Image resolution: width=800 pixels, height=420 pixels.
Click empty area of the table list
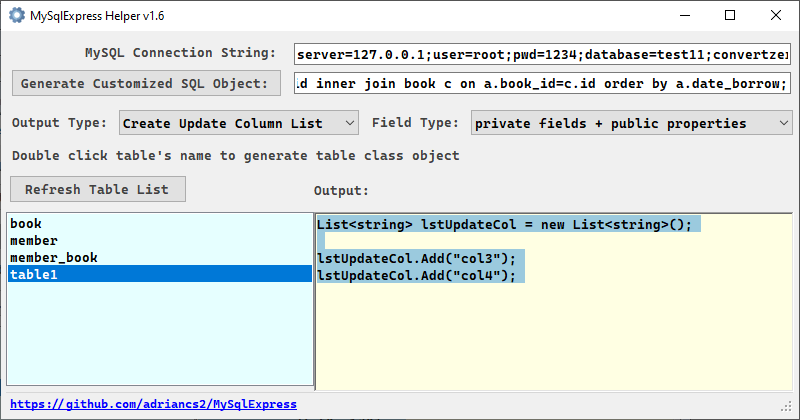pos(160,333)
